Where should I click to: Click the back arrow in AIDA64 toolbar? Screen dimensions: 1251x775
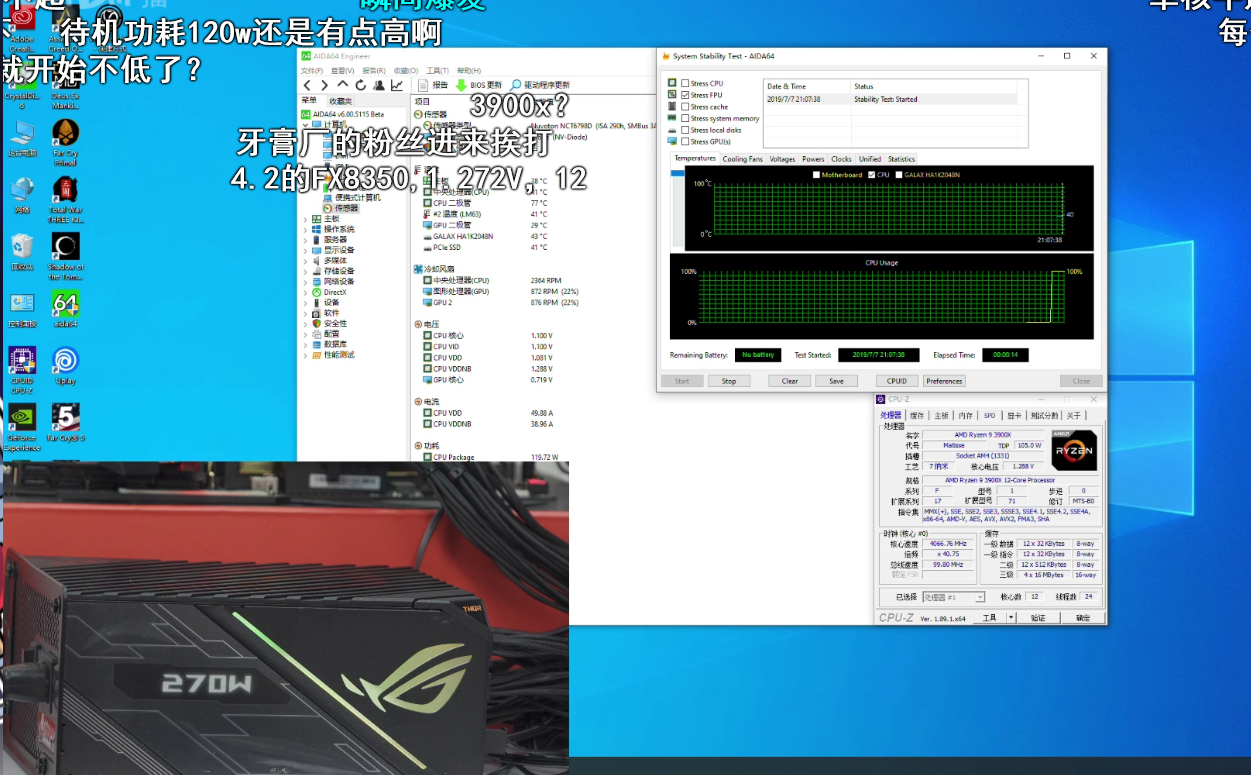[308, 85]
